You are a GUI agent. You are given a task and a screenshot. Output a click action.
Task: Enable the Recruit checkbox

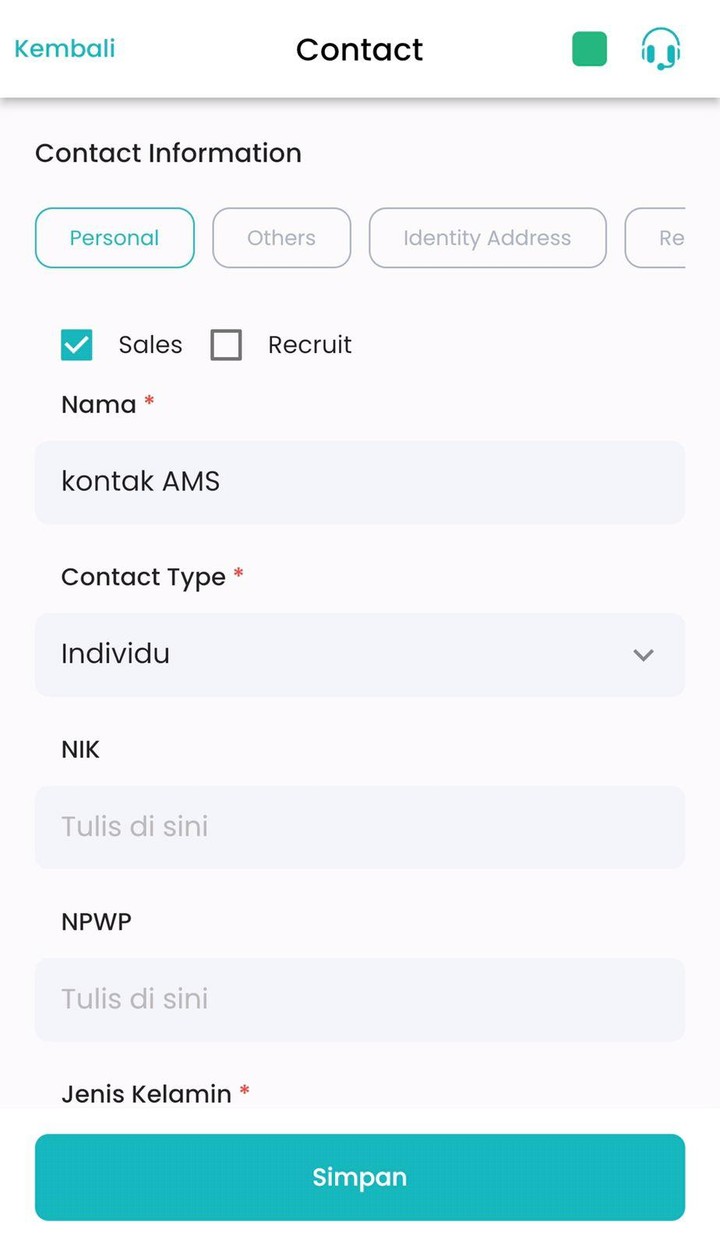[226, 344]
